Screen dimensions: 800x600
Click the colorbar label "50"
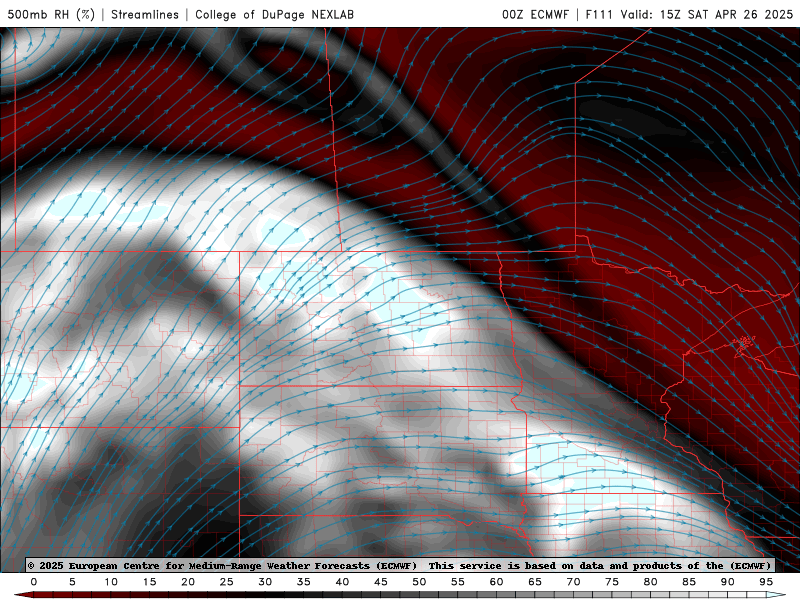pyautogui.click(x=419, y=582)
